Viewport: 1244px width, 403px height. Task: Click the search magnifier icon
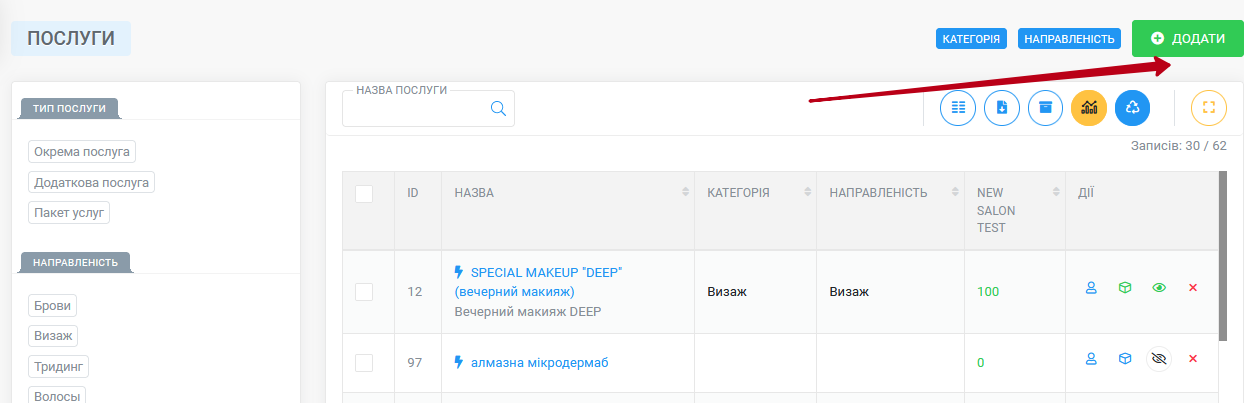pyautogui.click(x=498, y=108)
